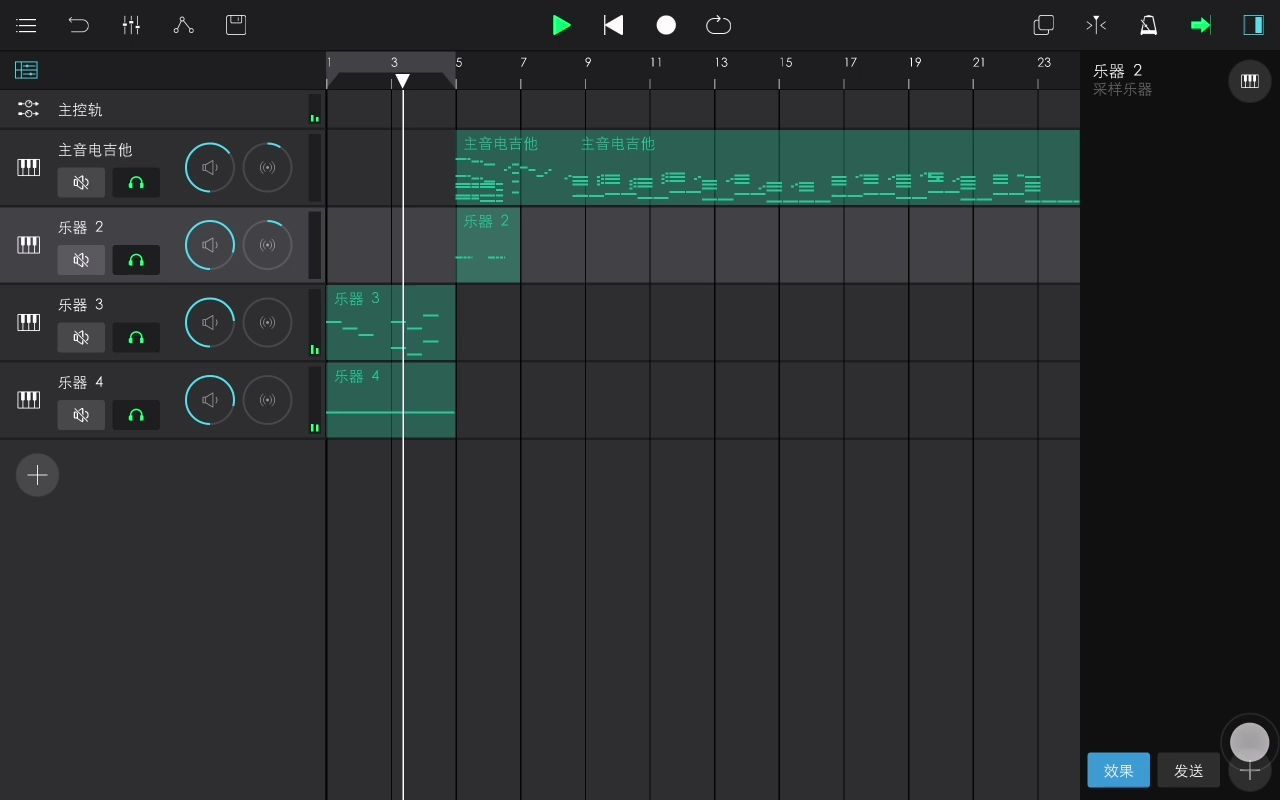Toggle the right side panel visibility
The height and width of the screenshot is (800, 1280).
tap(1253, 25)
